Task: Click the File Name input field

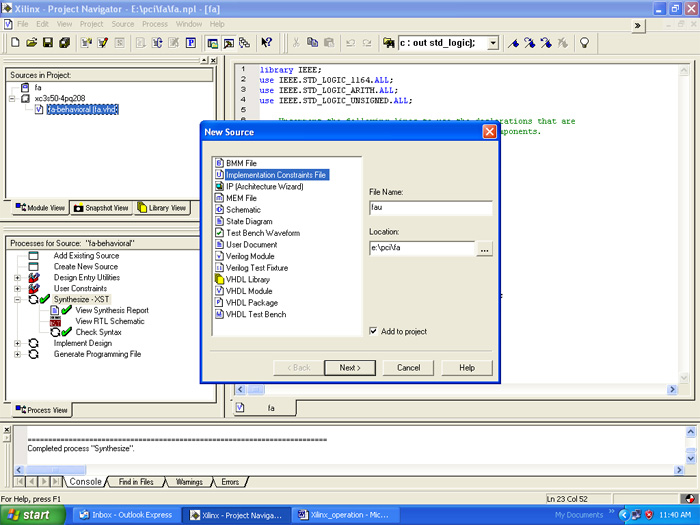Action: click(x=431, y=208)
